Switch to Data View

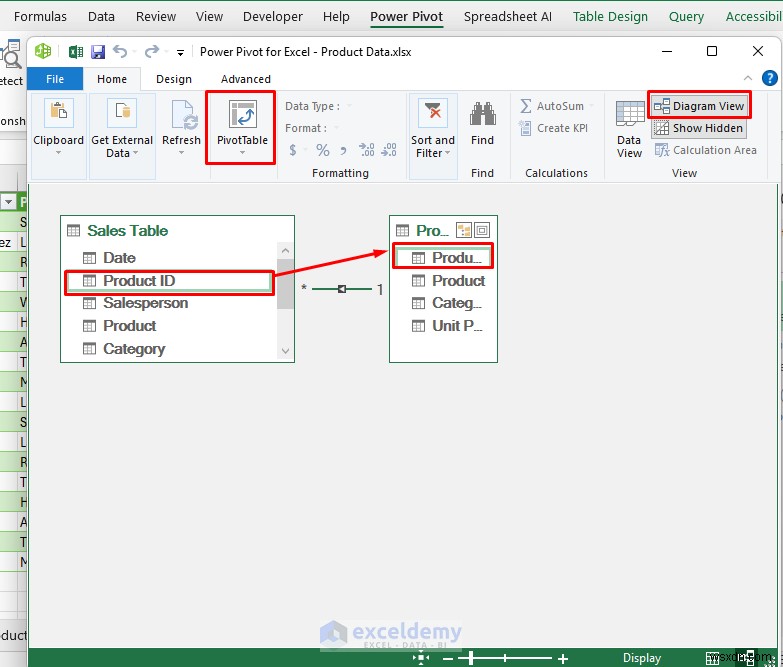[629, 129]
